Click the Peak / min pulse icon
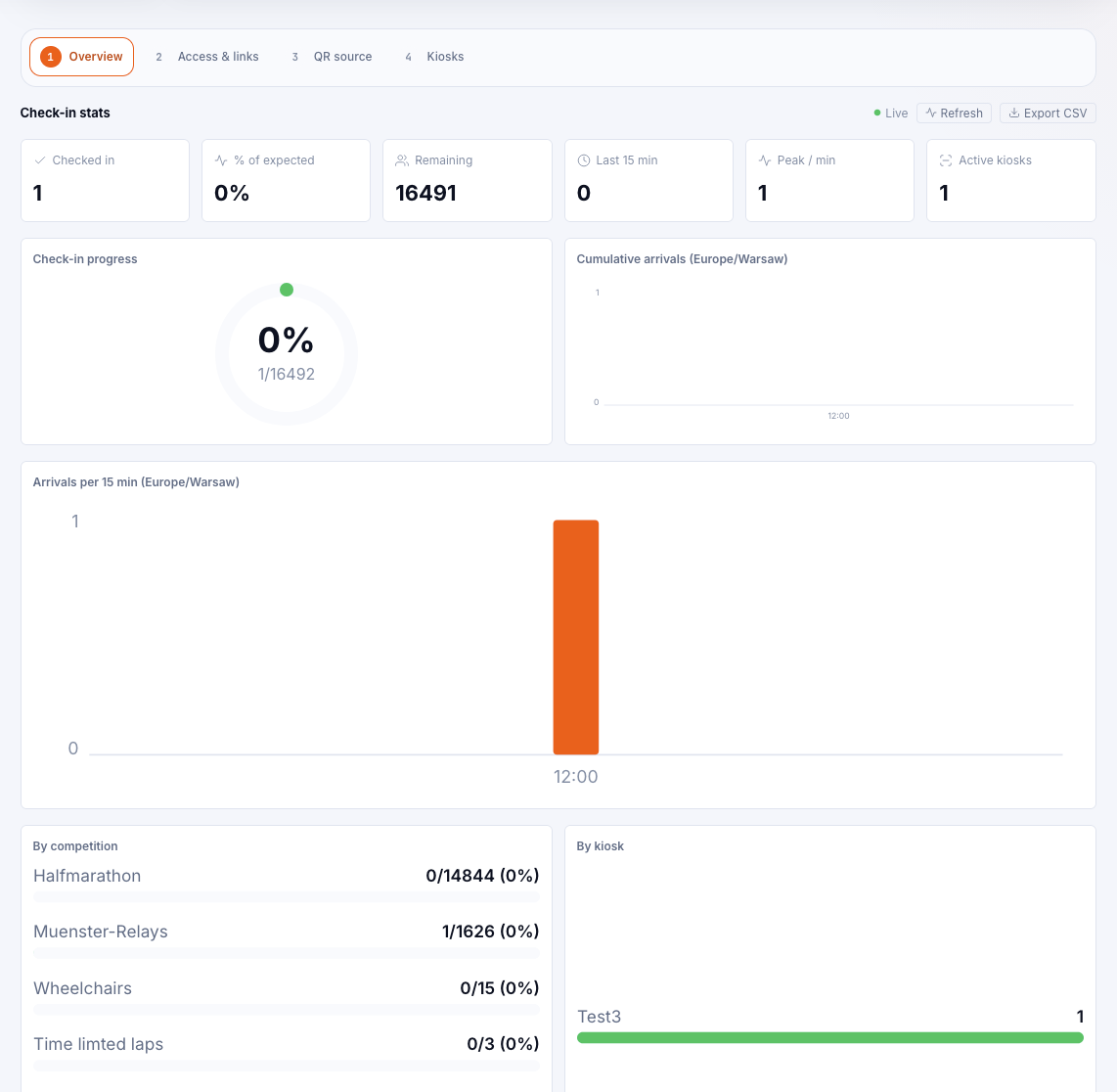 pos(764,160)
